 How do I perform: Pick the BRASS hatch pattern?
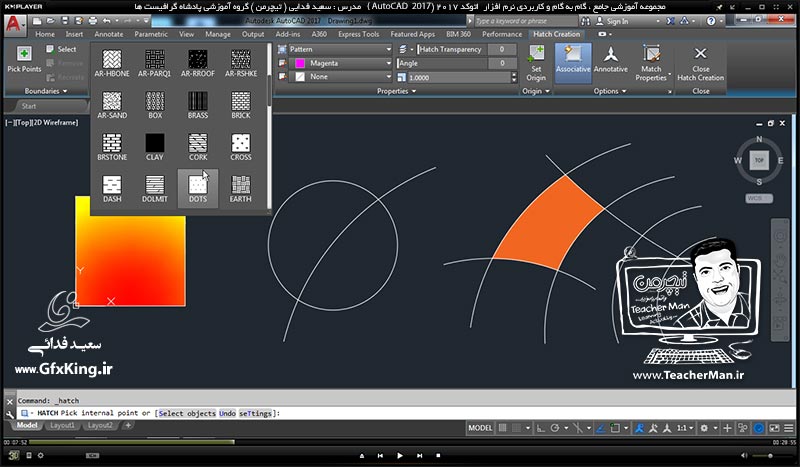197,105
